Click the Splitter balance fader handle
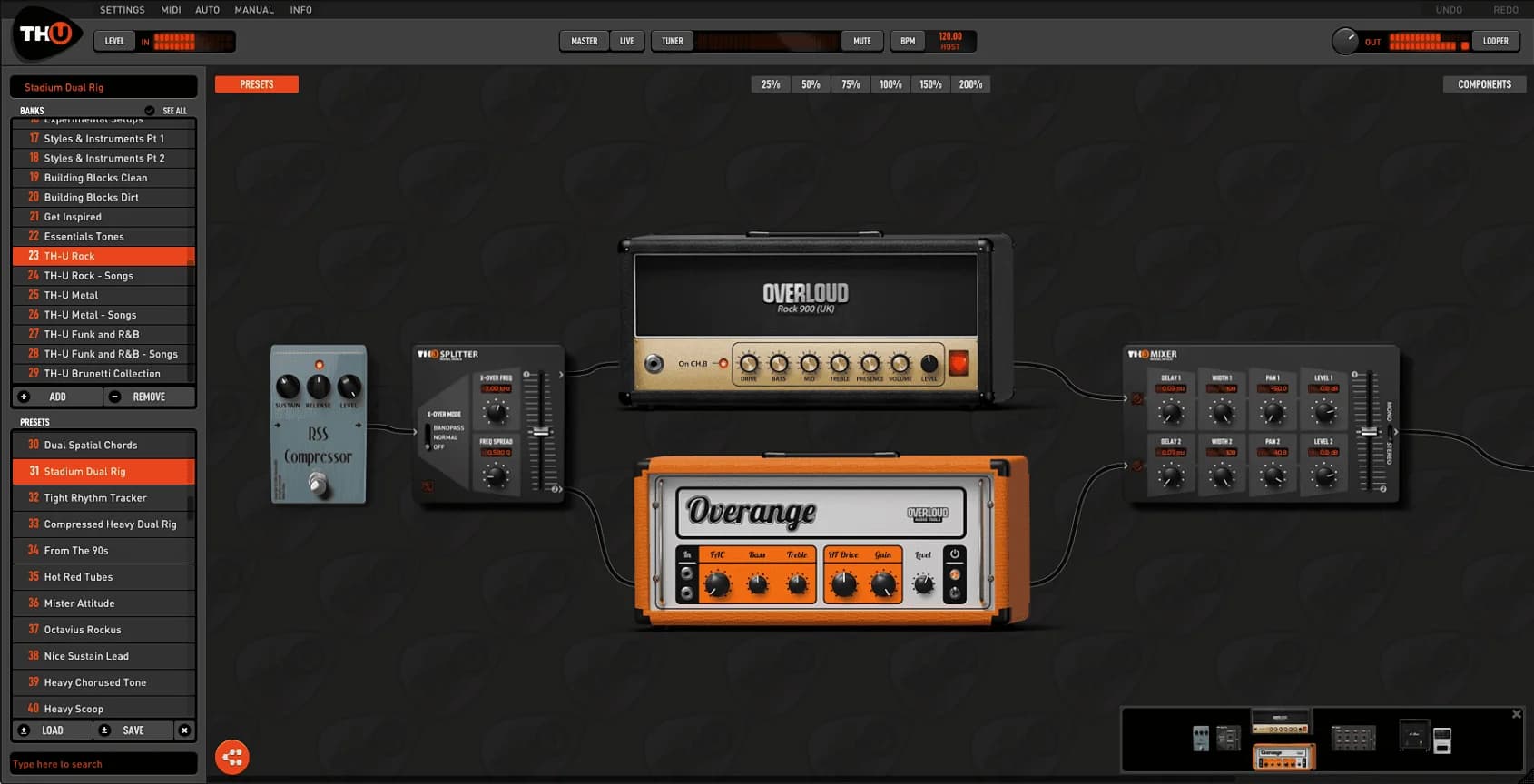1534x784 pixels. (540, 432)
